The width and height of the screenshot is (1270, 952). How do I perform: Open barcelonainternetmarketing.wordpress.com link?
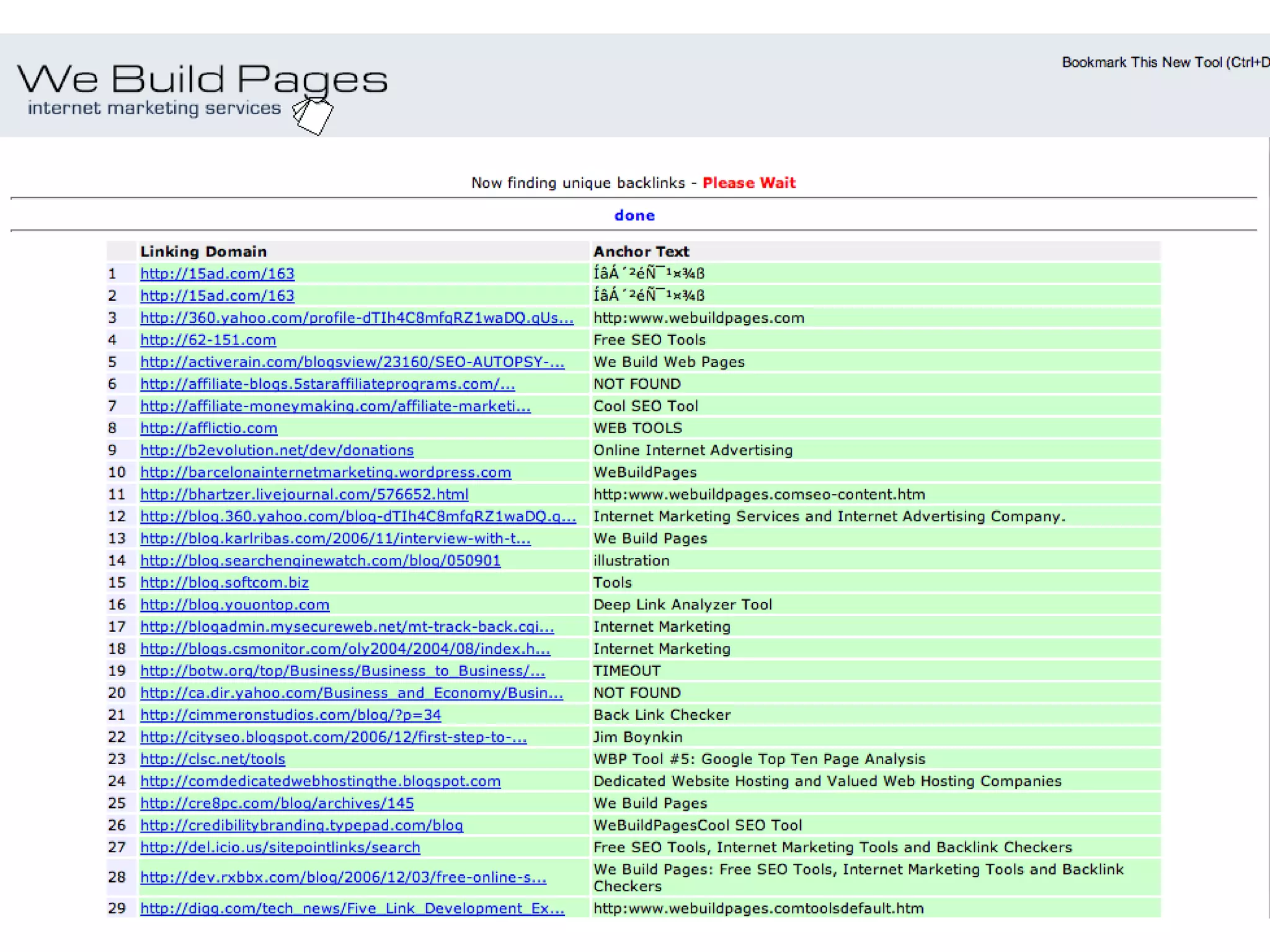pyautogui.click(x=326, y=472)
